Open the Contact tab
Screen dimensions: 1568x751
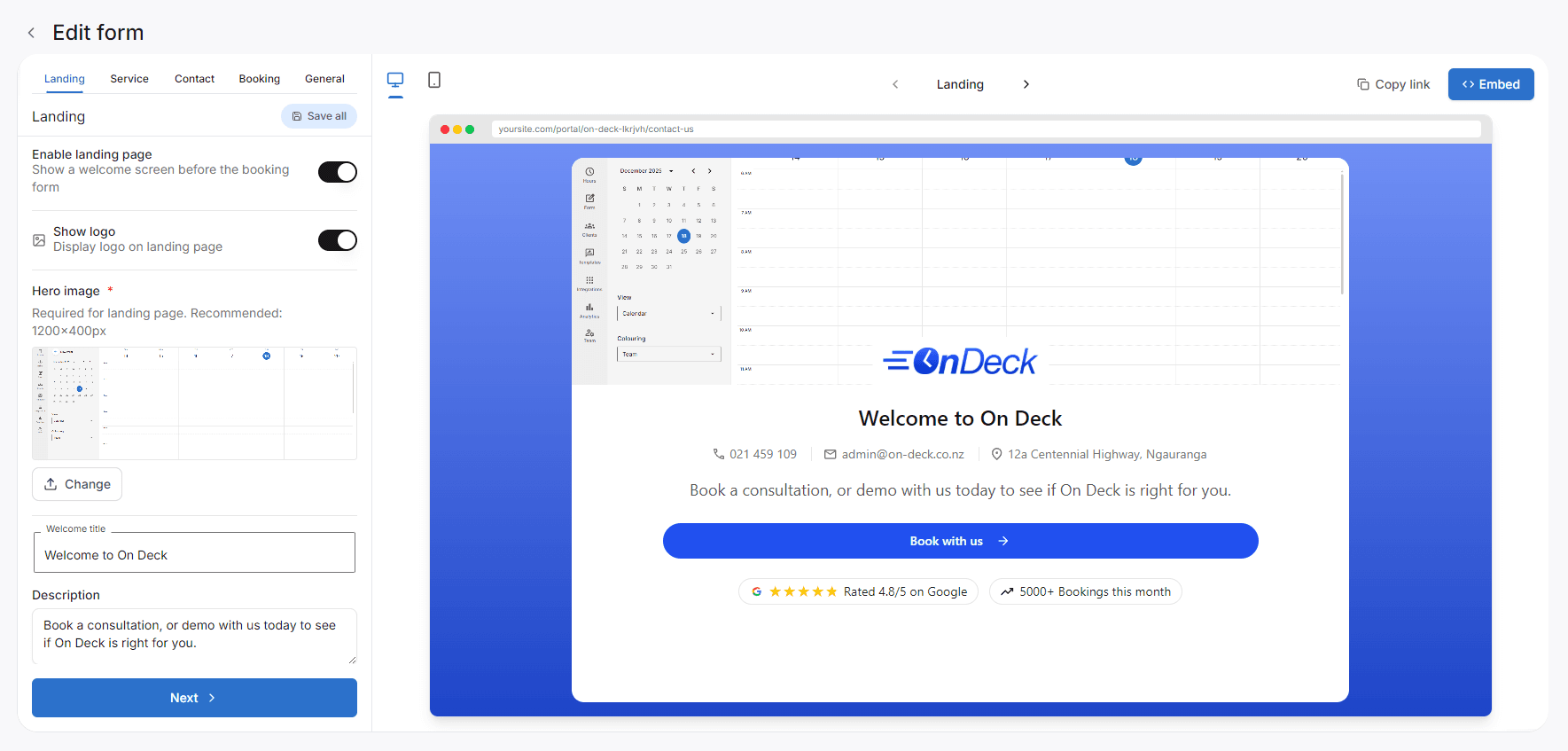point(194,79)
